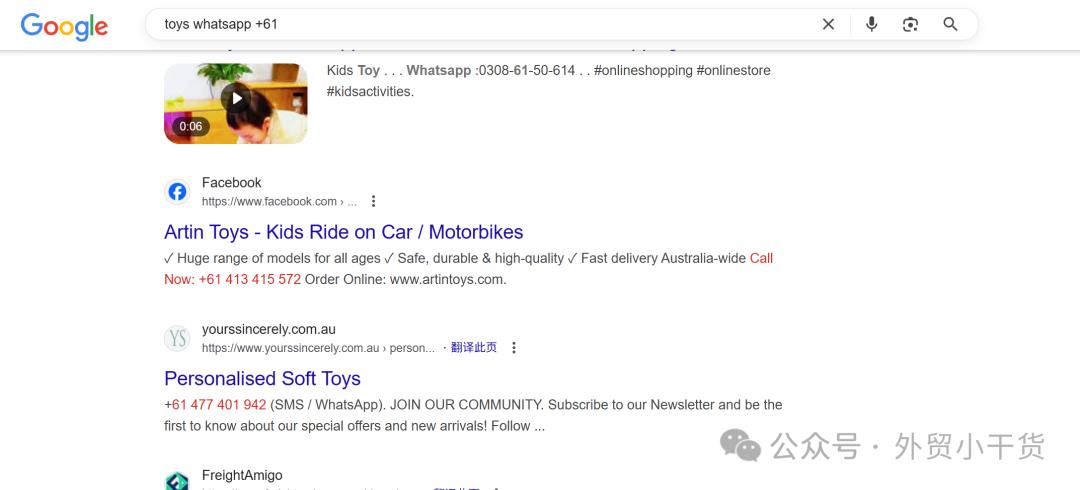The width and height of the screenshot is (1080, 490).
Task: Play the Kids Toy video
Action: (236, 98)
